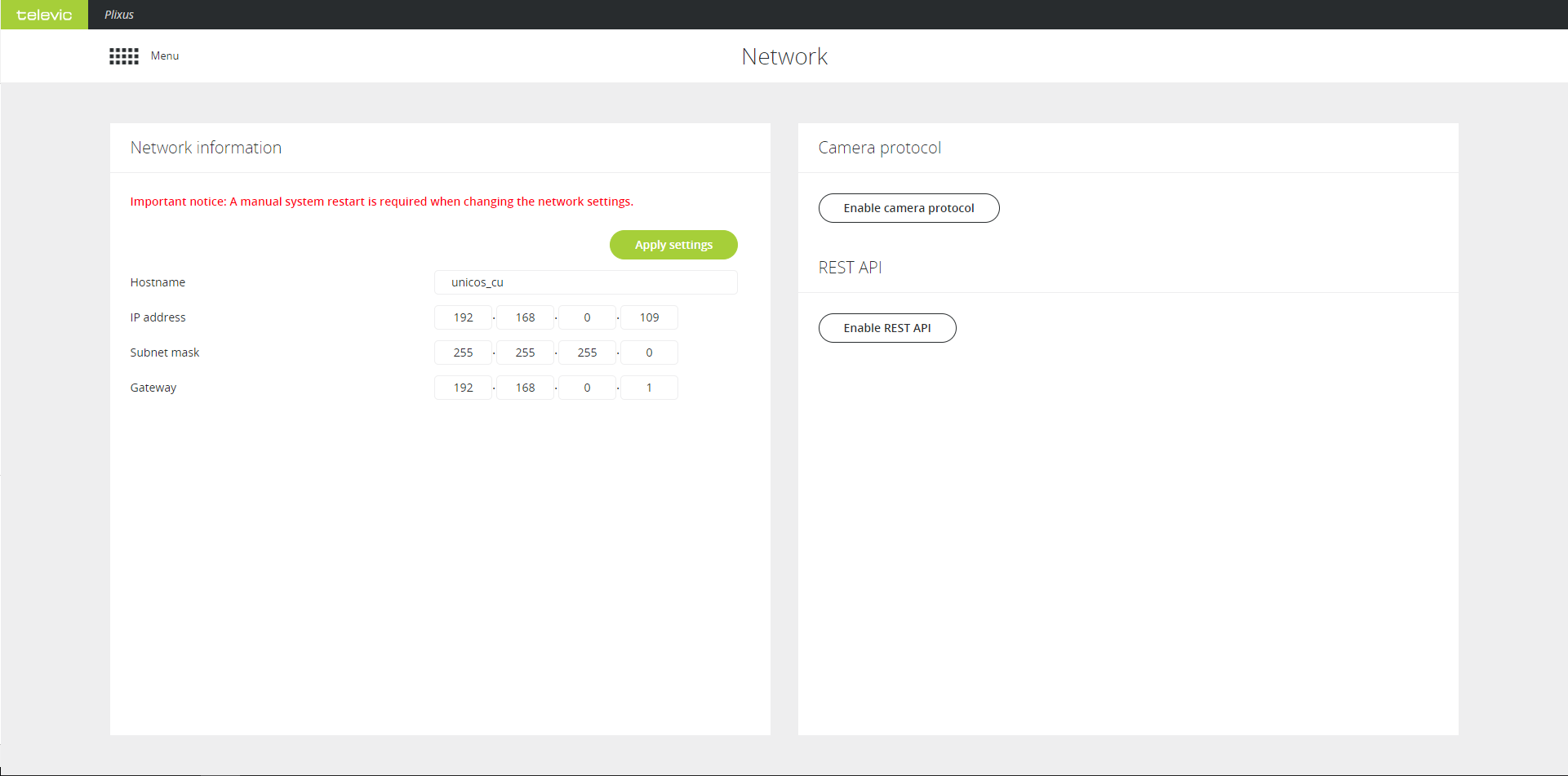
Task: Click the Plixus product name
Action: click(x=119, y=15)
